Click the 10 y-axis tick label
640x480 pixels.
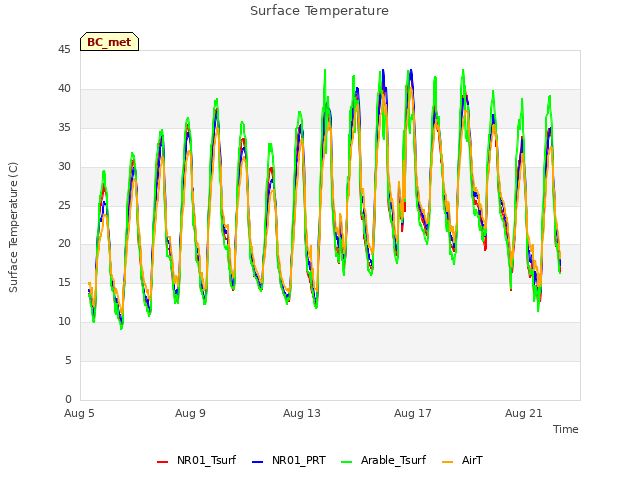coord(64,322)
